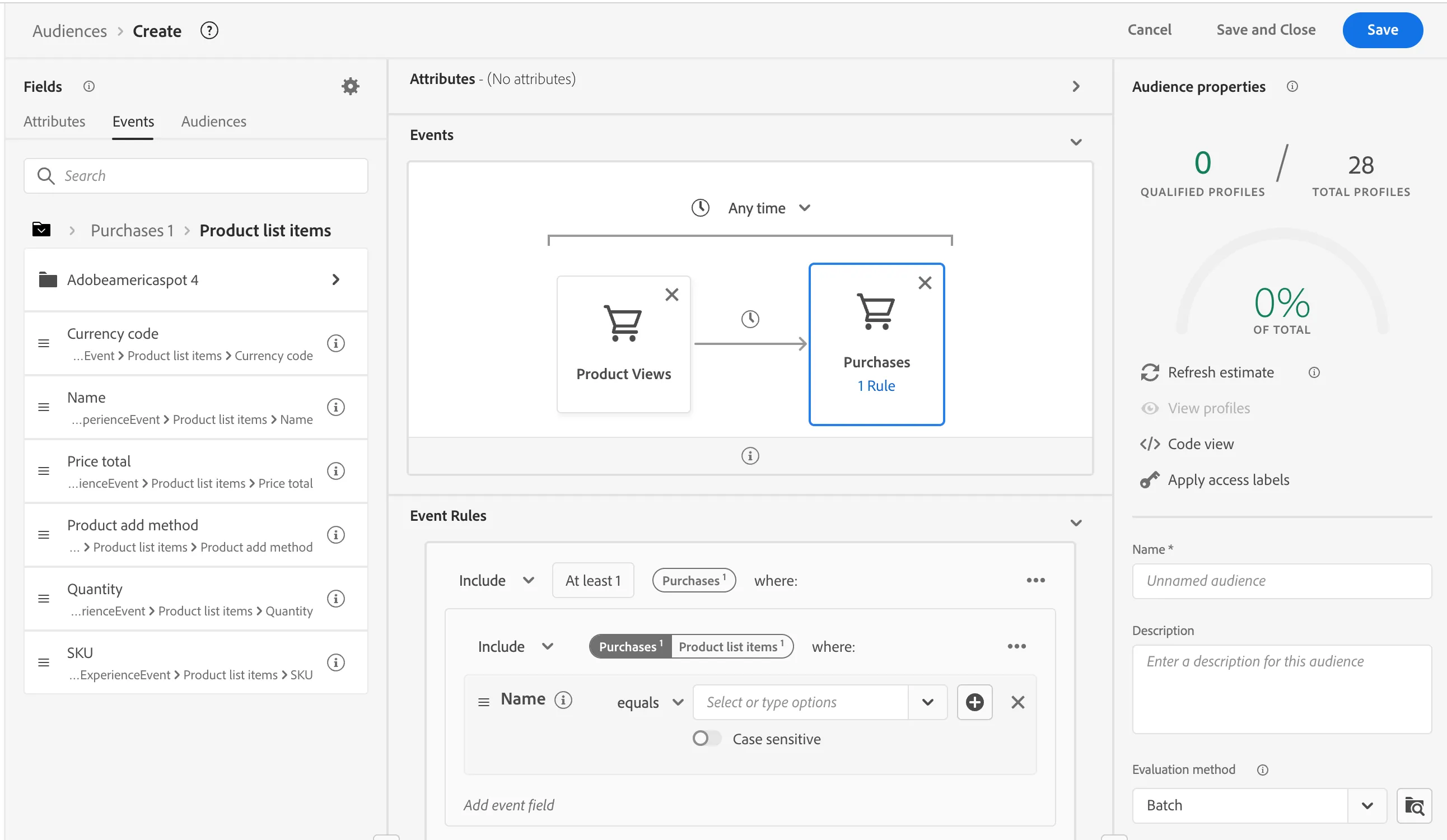Click Refresh estimate
The height and width of the screenshot is (840, 1447).
tap(1207, 372)
